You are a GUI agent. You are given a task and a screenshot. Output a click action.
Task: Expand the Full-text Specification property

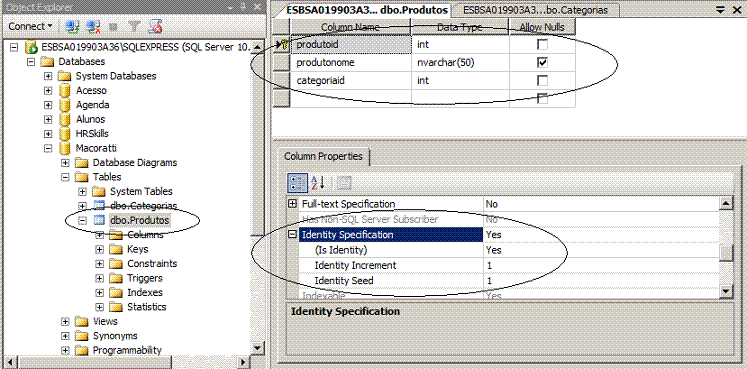point(293,204)
